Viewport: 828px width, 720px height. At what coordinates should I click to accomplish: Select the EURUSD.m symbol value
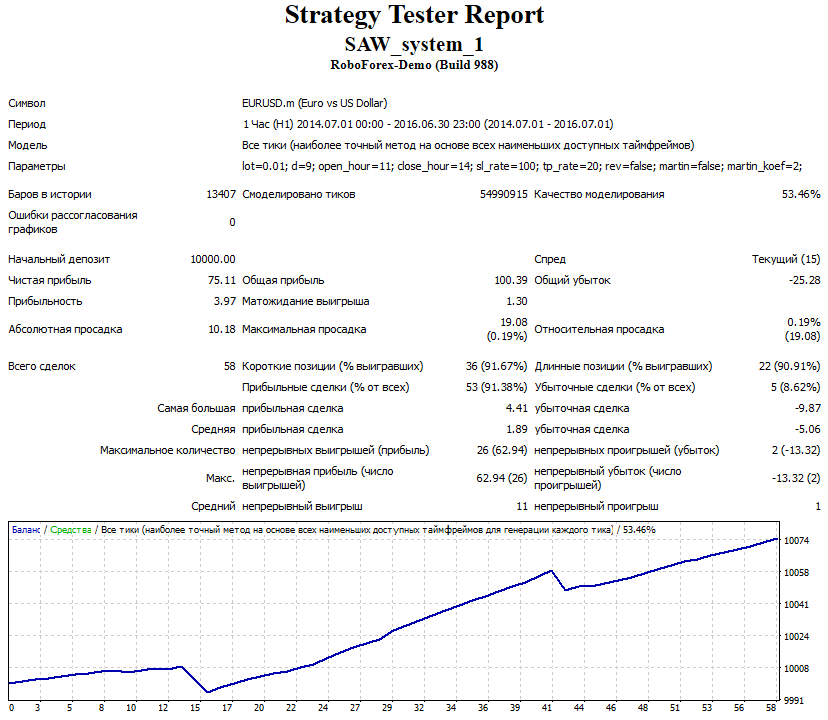(x=268, y=103)
